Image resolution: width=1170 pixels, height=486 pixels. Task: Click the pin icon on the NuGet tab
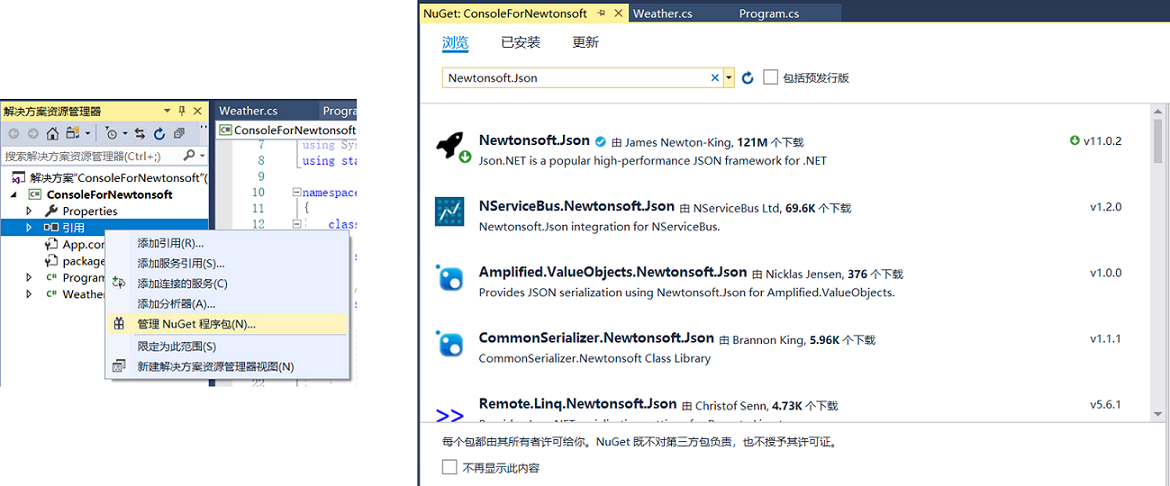point(601,13)
